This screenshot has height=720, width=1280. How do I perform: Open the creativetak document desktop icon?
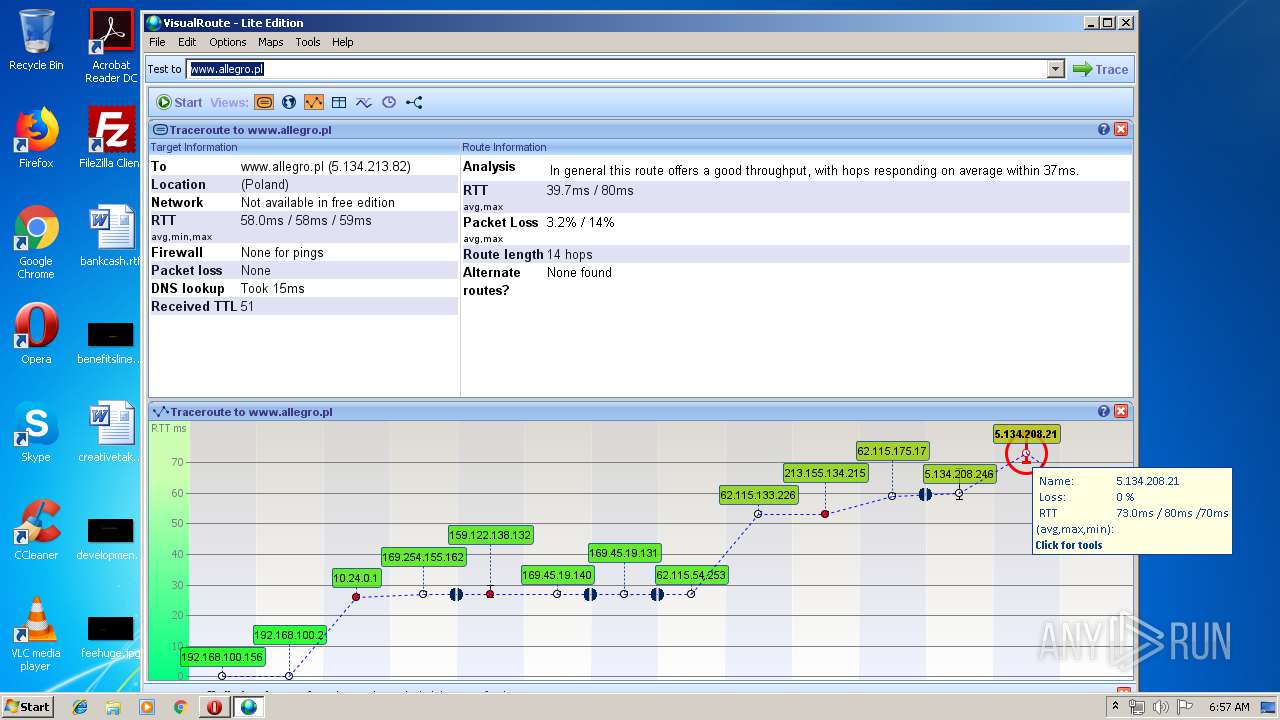click(x=111, y=432)
